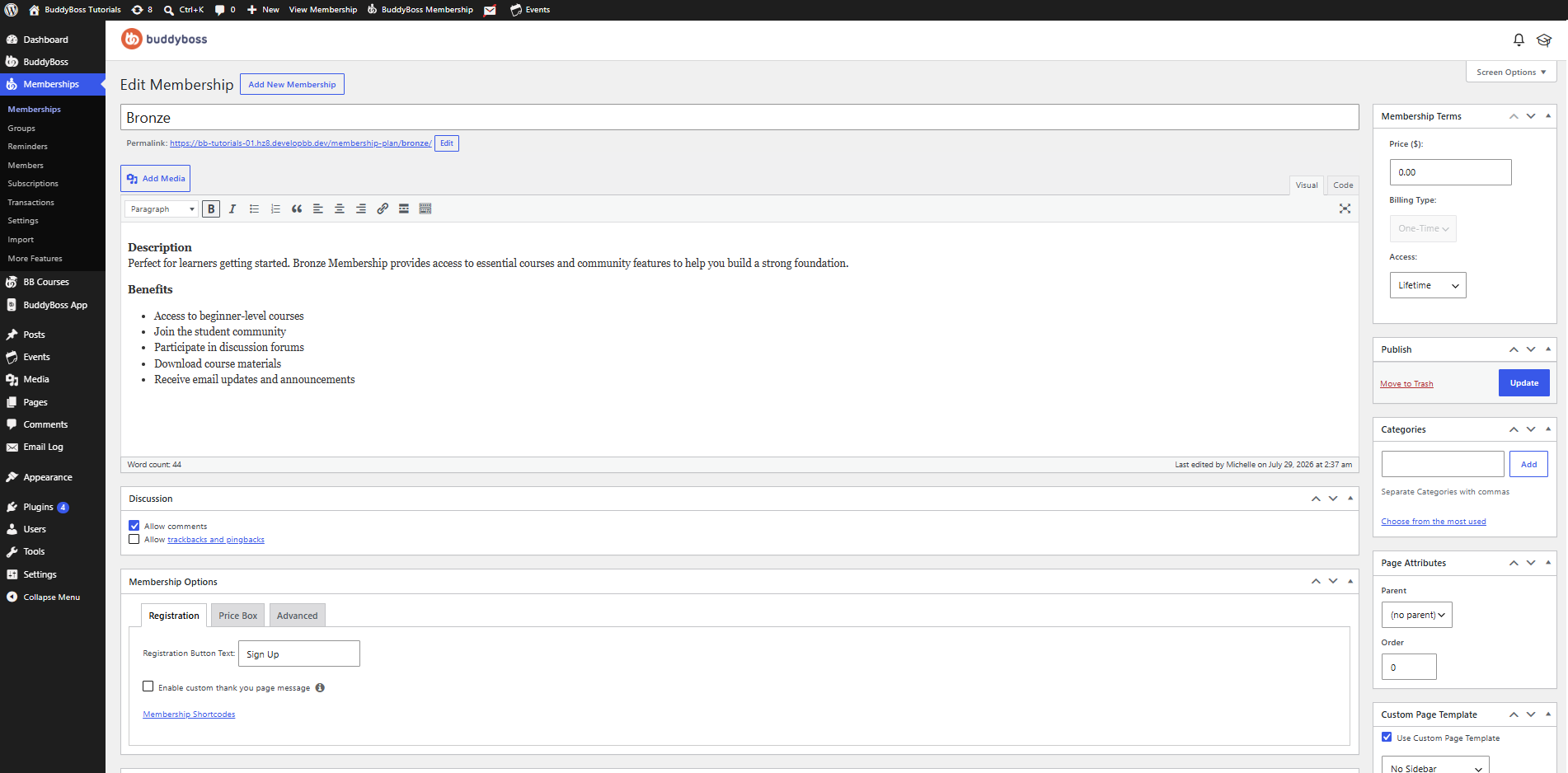
Task: Toggle Use Custom Page Template checkbox
Action: pyautogui.click(x=1387, y=738)
